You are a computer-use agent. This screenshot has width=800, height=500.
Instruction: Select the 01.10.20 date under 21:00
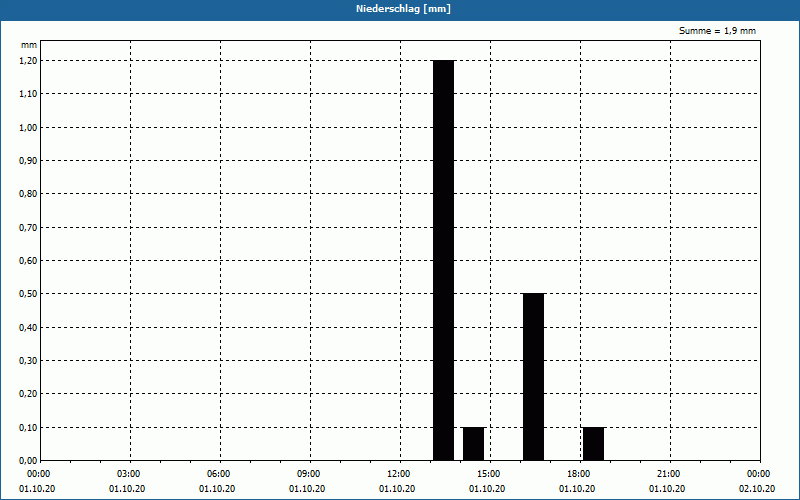click(667, 489)
